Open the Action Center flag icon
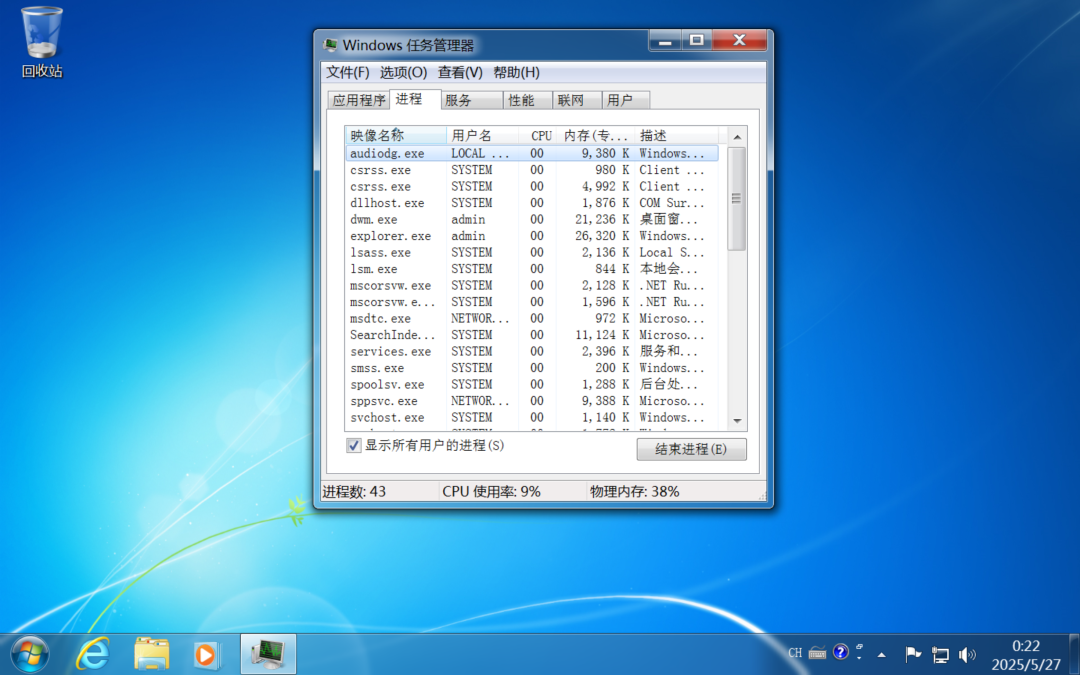The image size is (1080, 675). click(913, 653)
